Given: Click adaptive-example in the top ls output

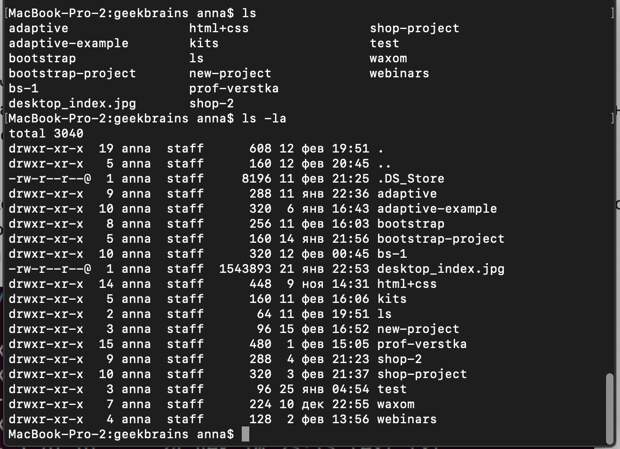Looking at the screenshot, I should coord(68,43).
